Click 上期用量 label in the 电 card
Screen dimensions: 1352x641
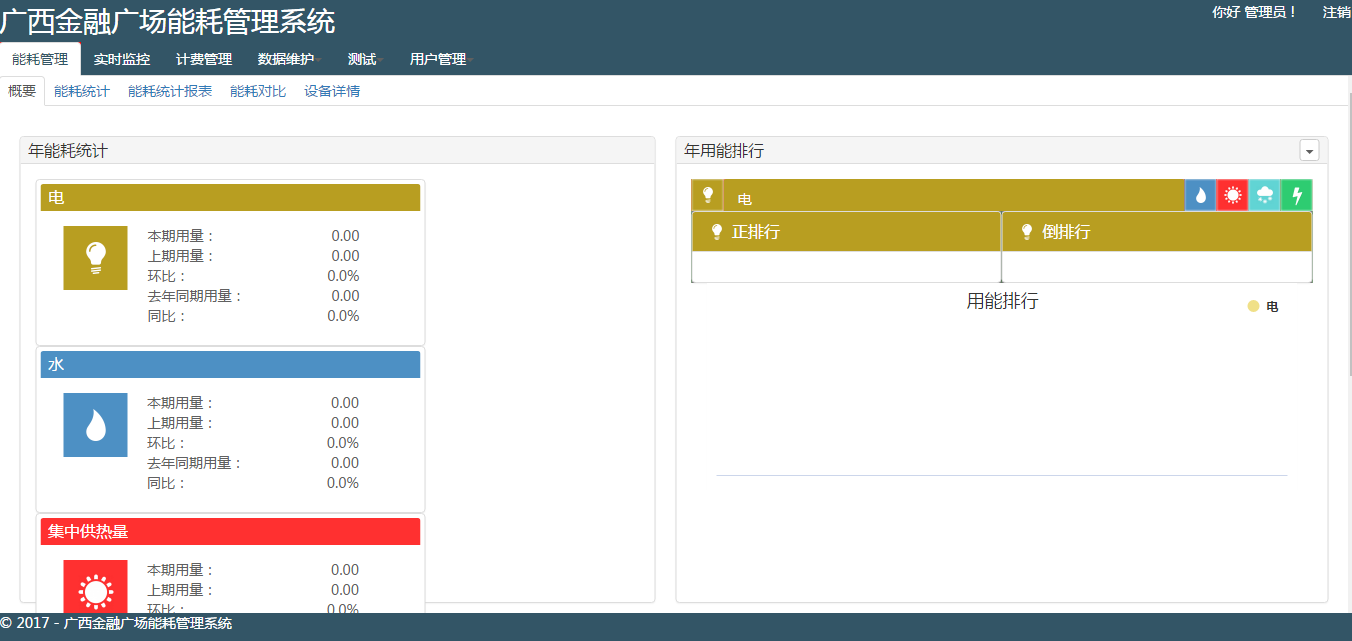[181, 256]
